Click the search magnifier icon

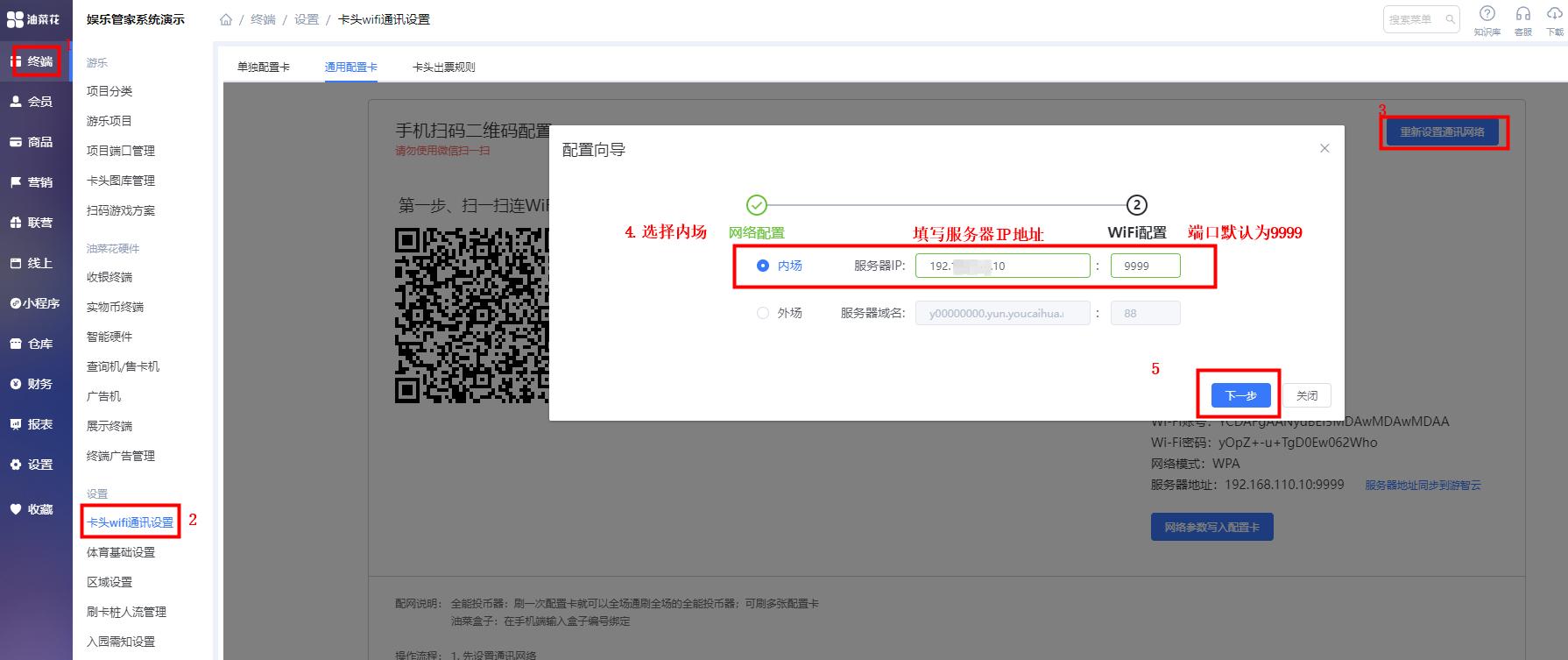(1450, 19)
